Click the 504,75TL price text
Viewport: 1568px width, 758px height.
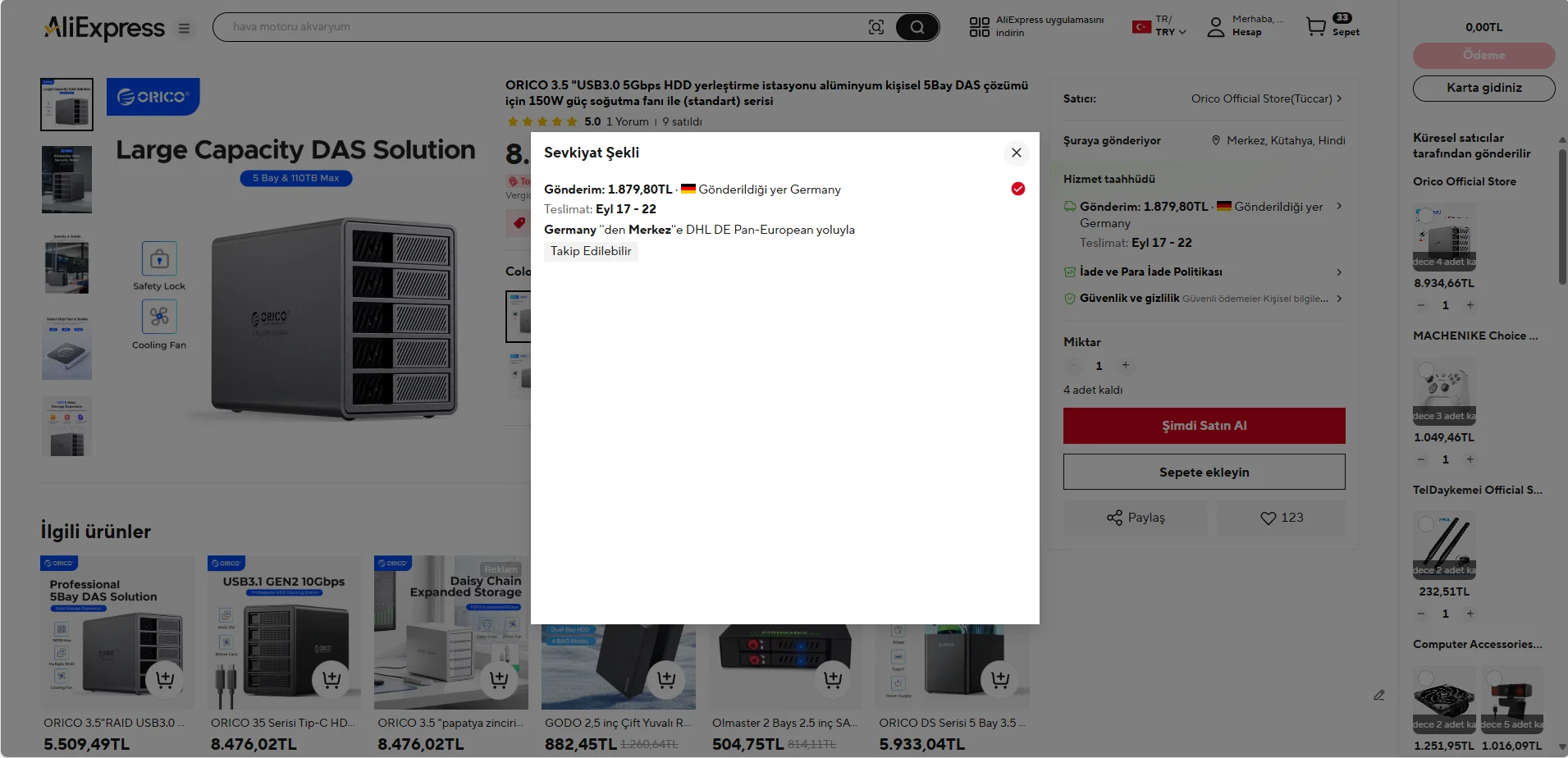tap(747, 744)
